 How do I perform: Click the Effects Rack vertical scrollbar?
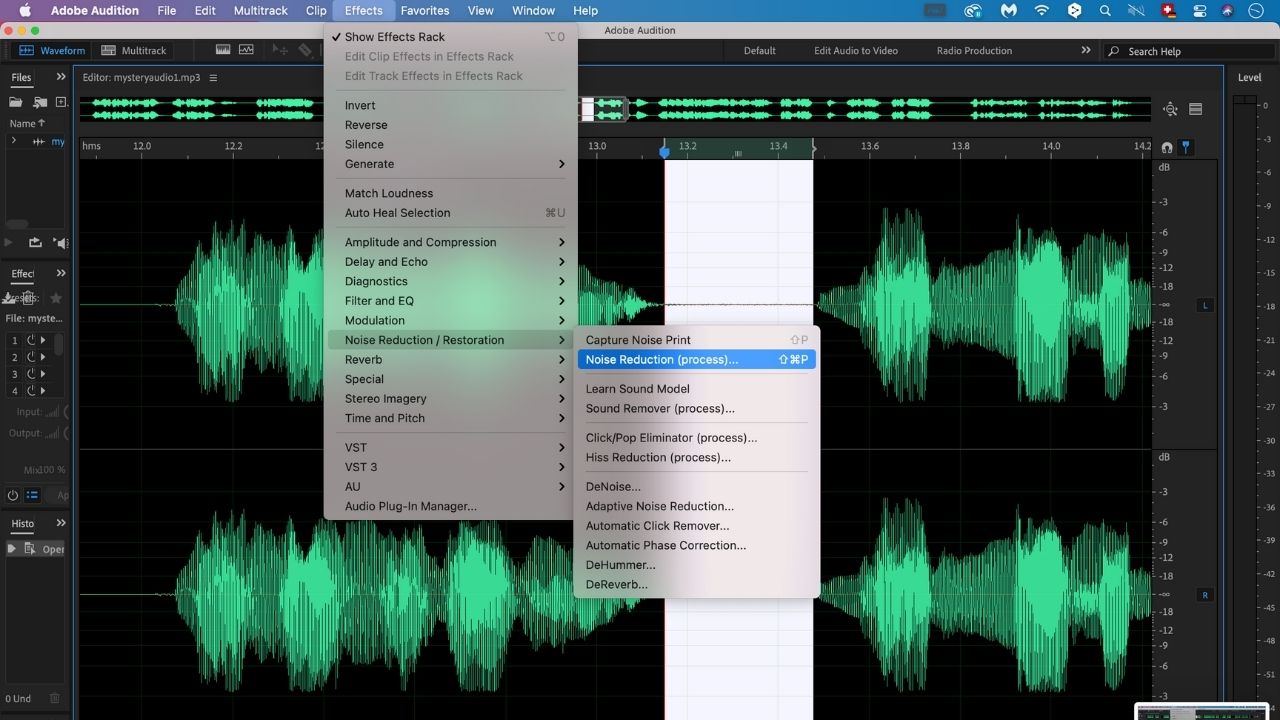(59, 345)
